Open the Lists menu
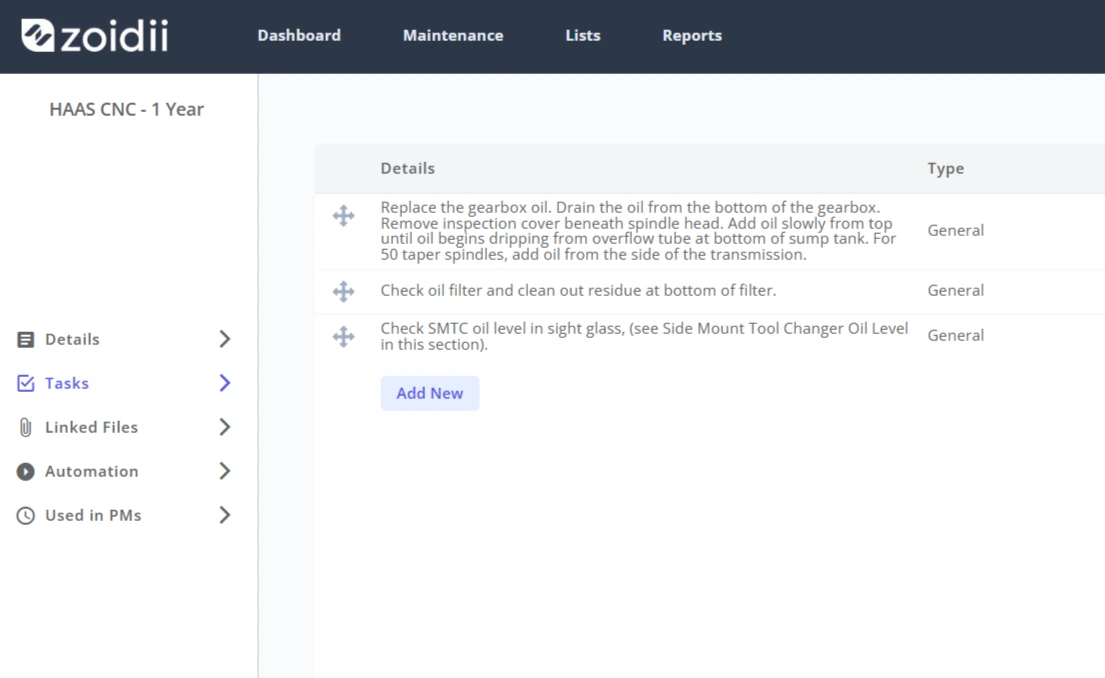This screenshot has height=678, width=1105. [x=583, y=35]
